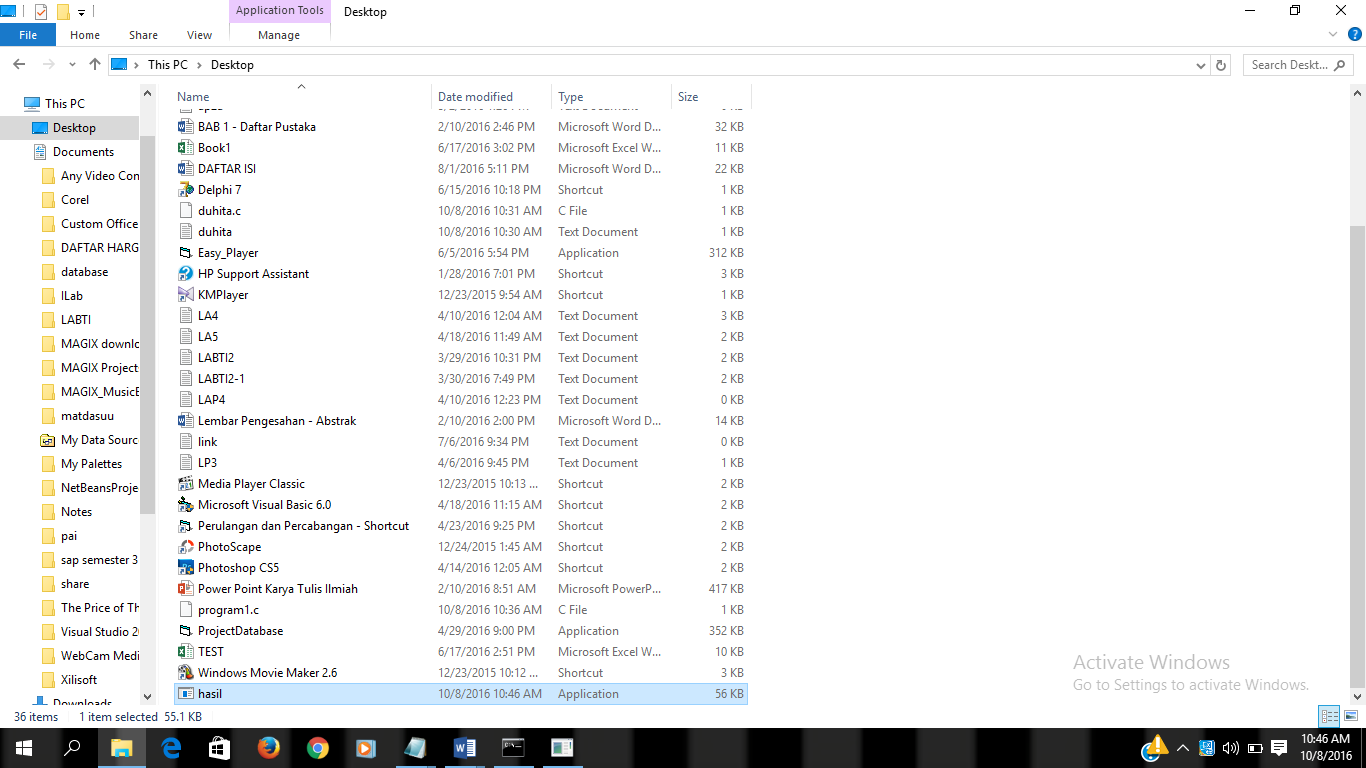1366x768 pixels.
Task: Click the Excel icon next to Book1
Action: tap(185, 148)
